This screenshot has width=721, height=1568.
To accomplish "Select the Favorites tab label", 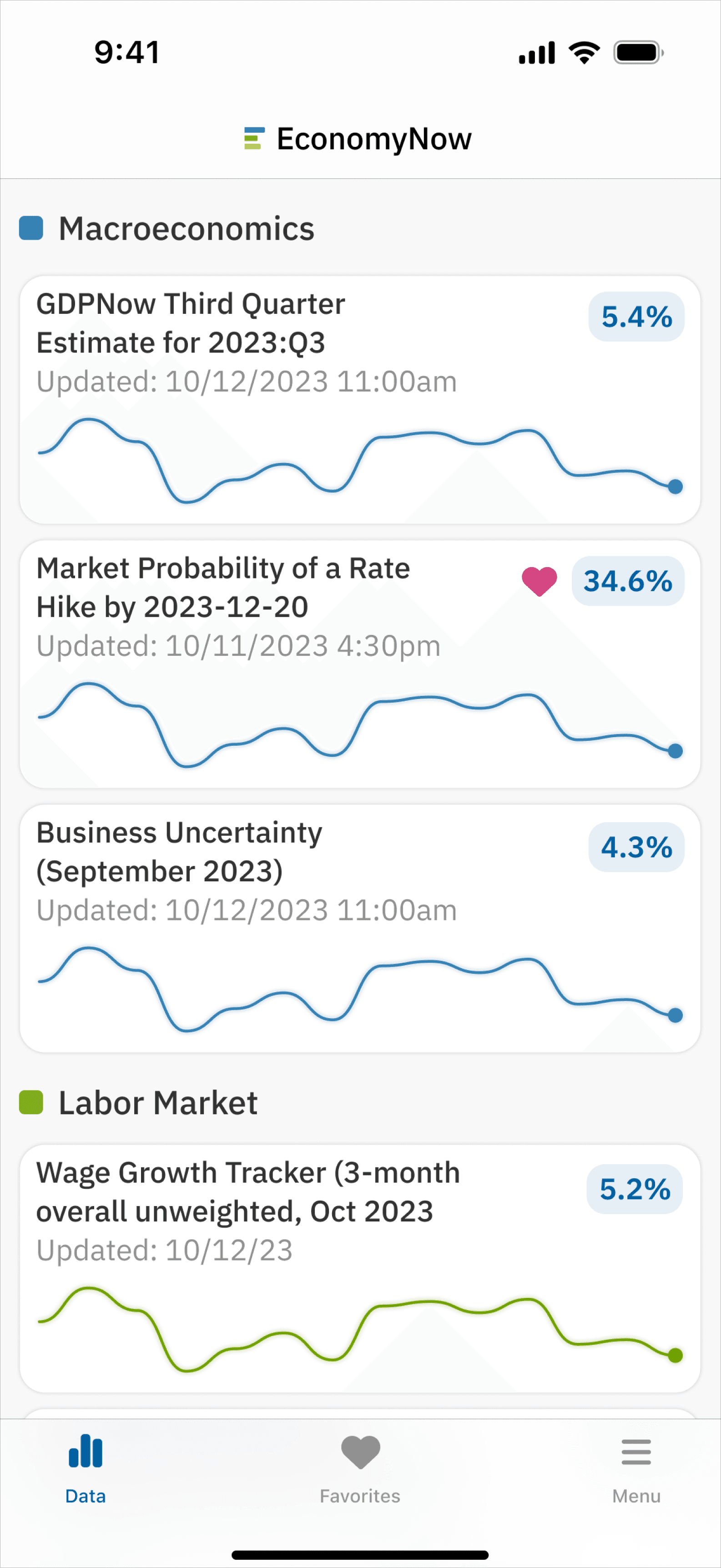I will (x=360, y=1496).
